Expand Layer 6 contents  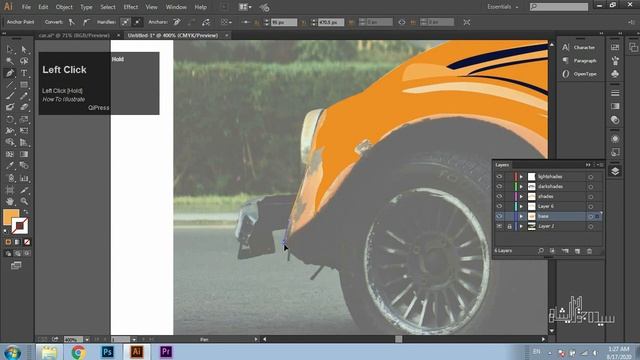[x=521, y=206]
